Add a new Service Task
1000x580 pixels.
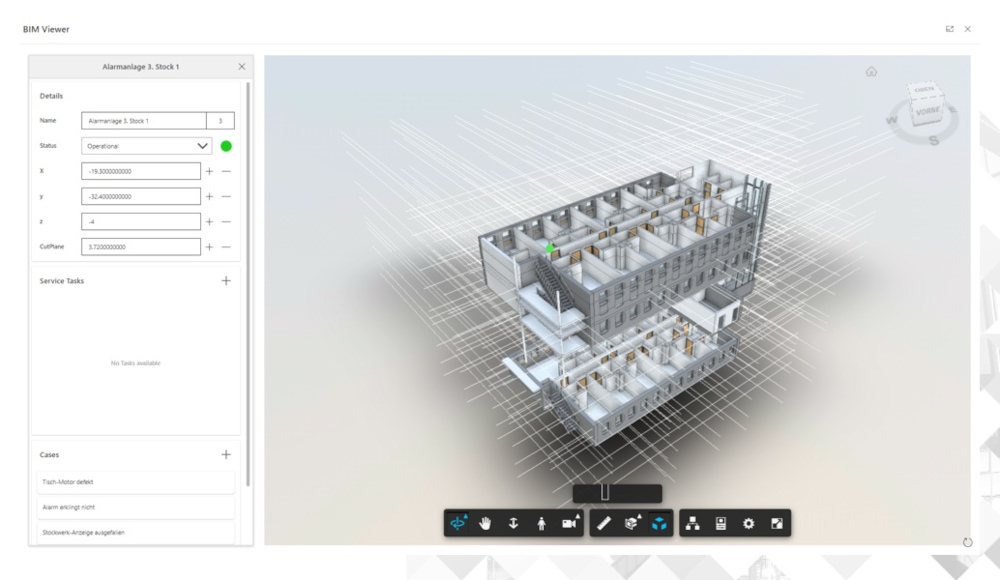click(x=227, y=280)
